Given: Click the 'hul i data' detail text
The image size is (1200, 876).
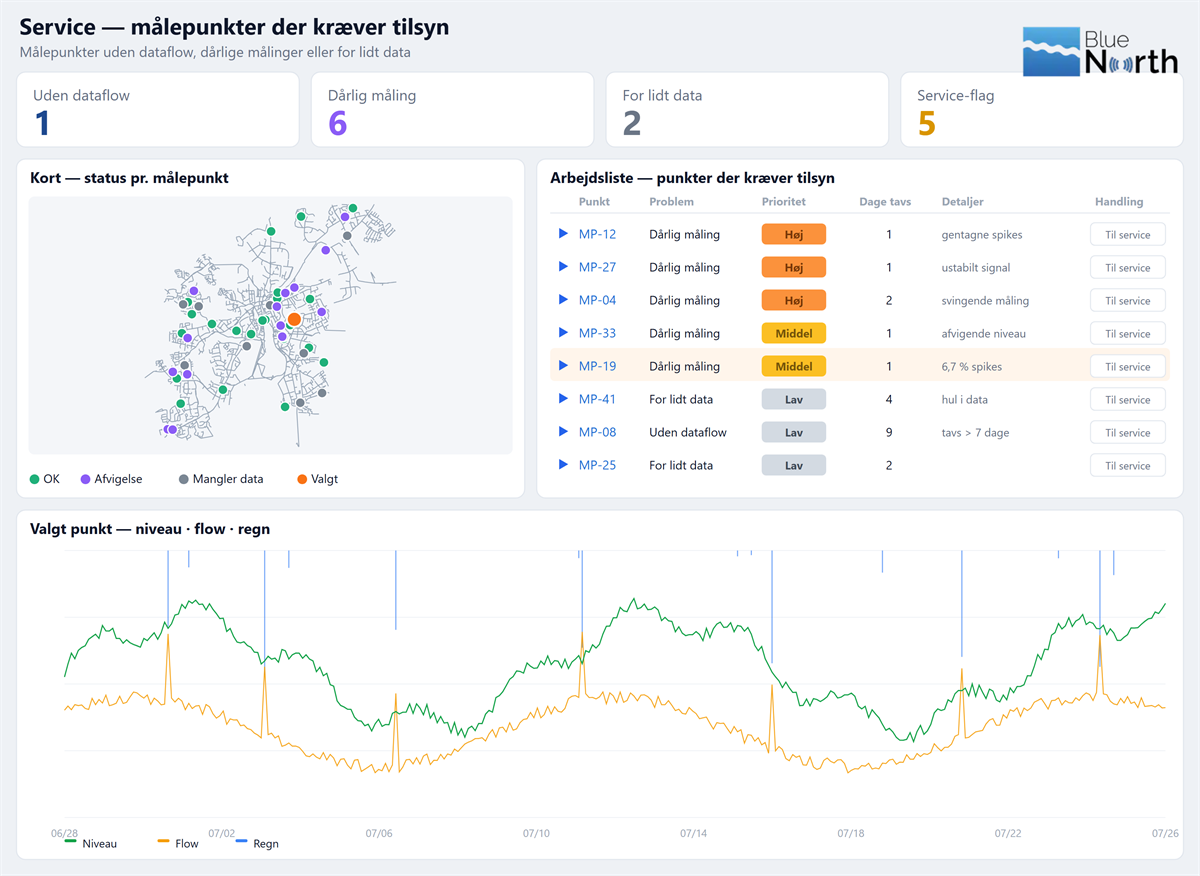Looking at the screenshot, I should [x=965, y=400].
